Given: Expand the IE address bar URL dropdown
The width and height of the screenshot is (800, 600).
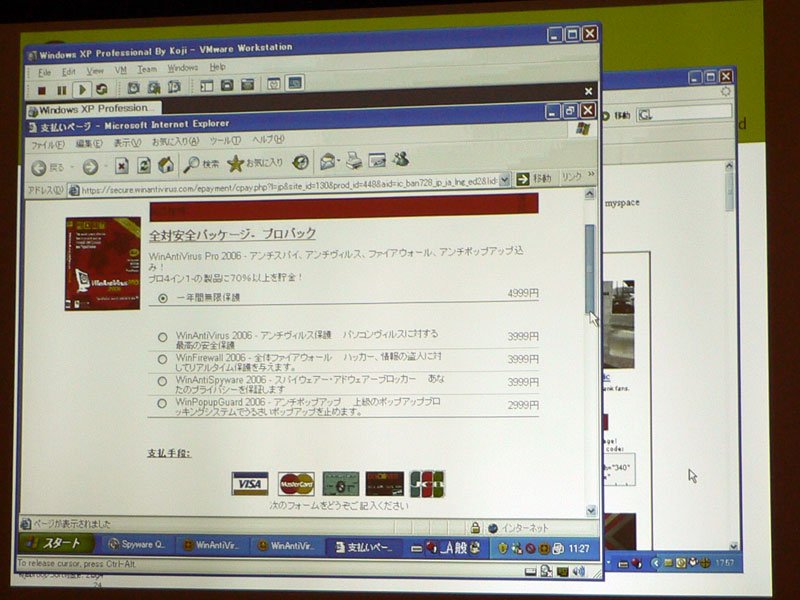Looking at the screenshot, I should 504,180.
